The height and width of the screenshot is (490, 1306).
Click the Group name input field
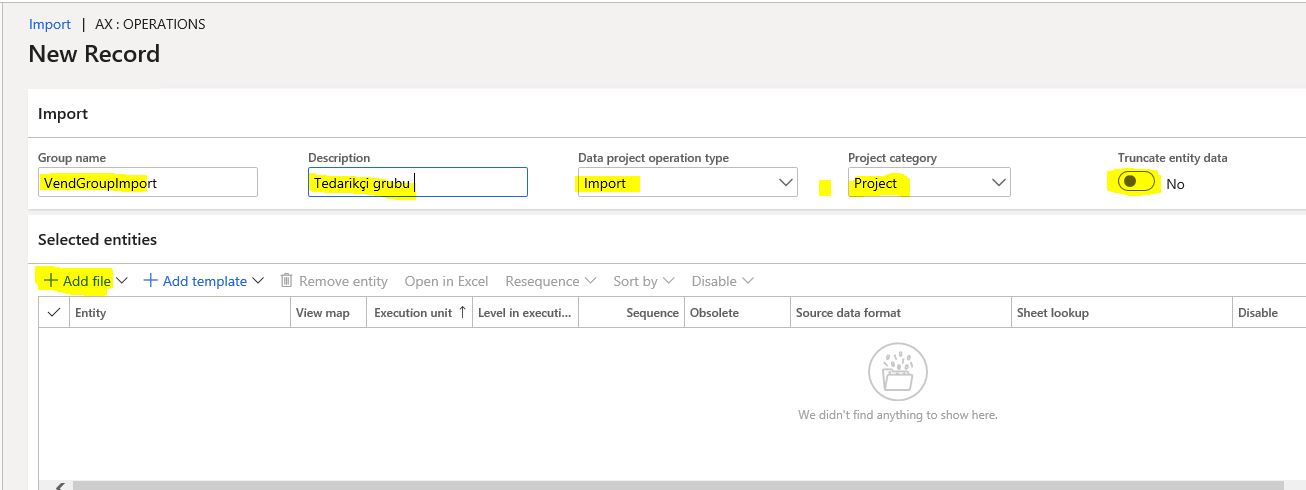click(147, 183)
